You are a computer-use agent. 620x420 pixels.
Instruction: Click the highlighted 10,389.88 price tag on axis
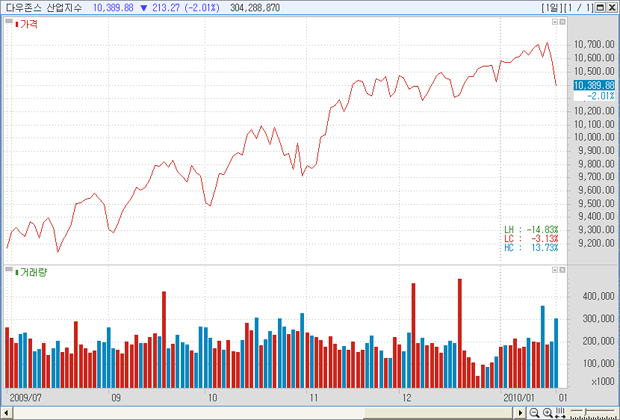coord(592,85)
